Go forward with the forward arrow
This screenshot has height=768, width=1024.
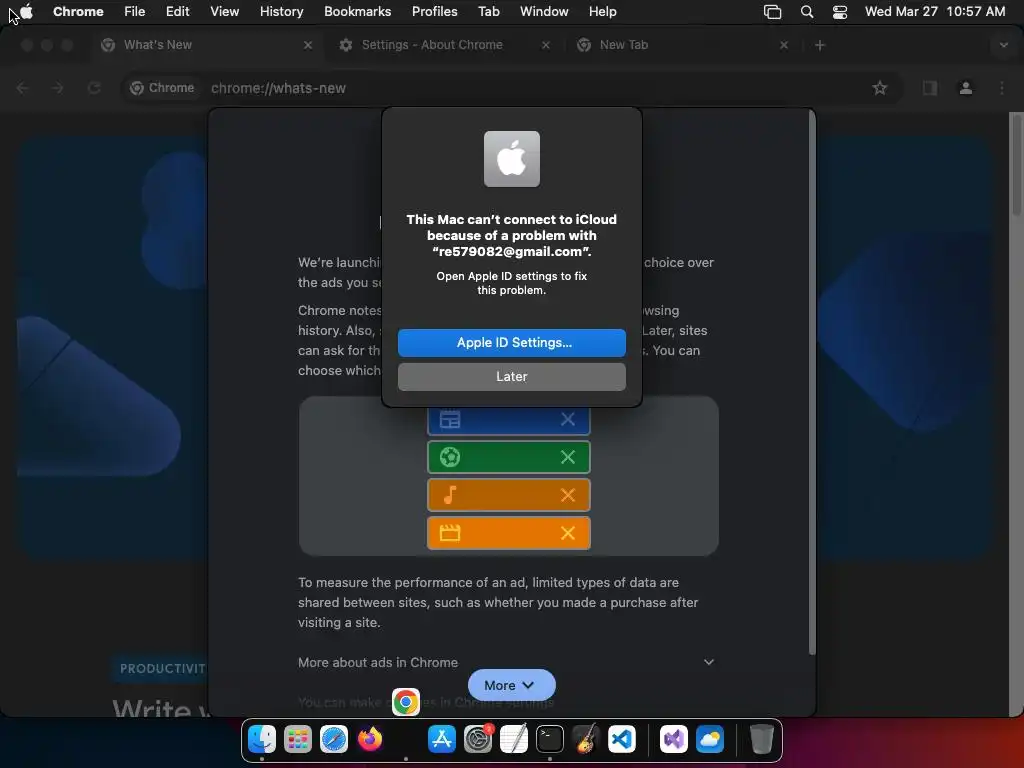(57, 88)
